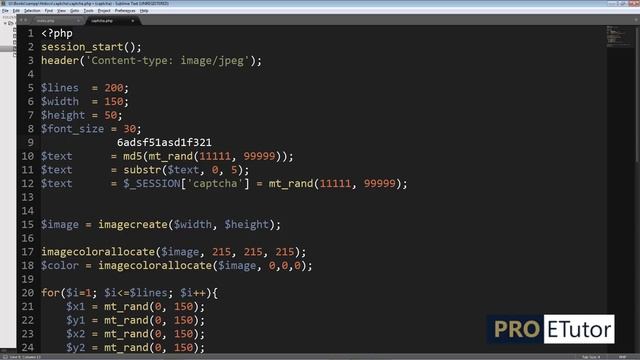640x360 pixels.
Task: Click the Line/Column indicator in status bar
Action: point(25,357)
